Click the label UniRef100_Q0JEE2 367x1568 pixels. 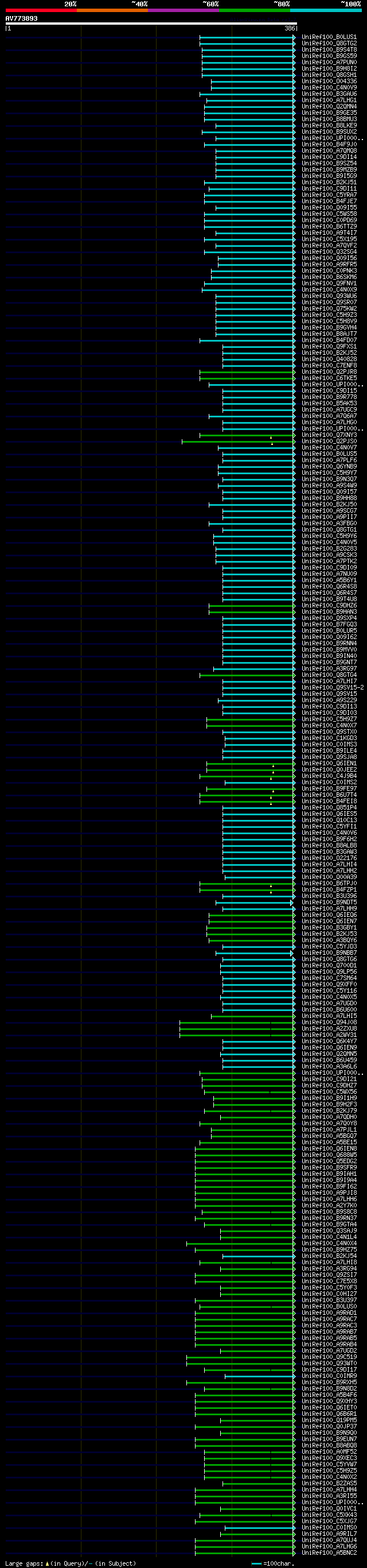pos(329,770)
